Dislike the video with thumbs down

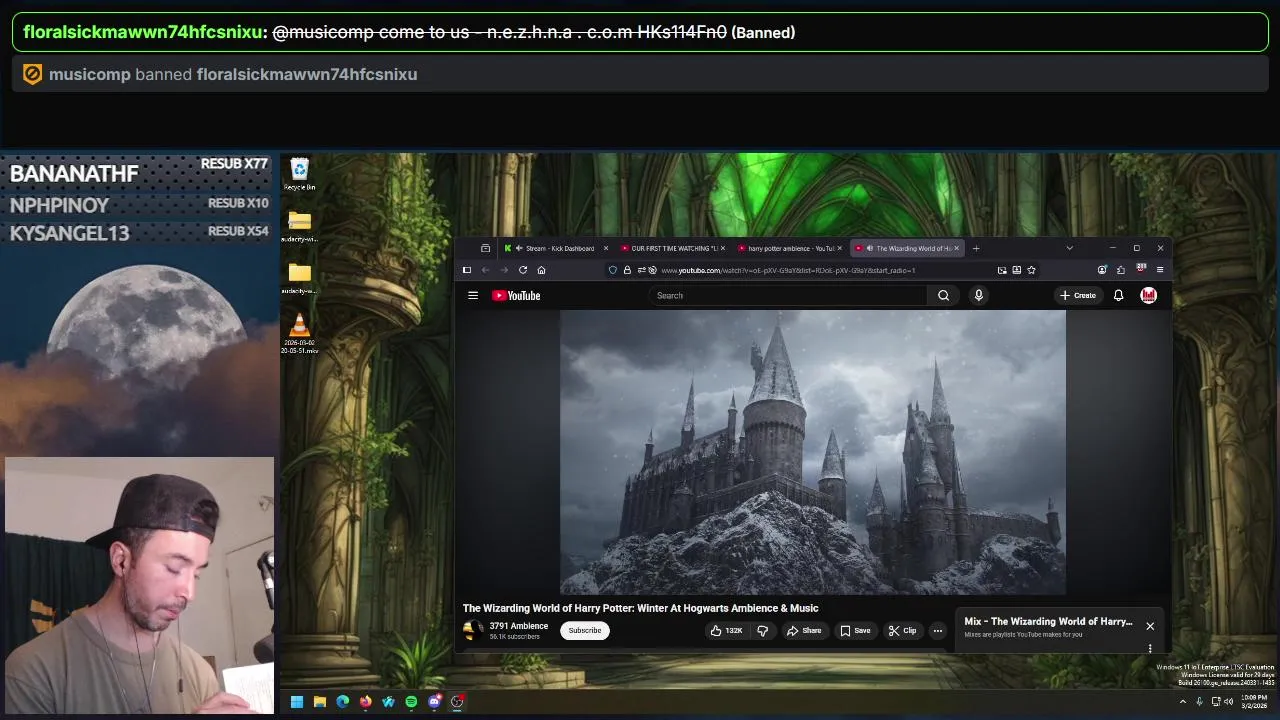pyautogui.click(x=762, y=630)
